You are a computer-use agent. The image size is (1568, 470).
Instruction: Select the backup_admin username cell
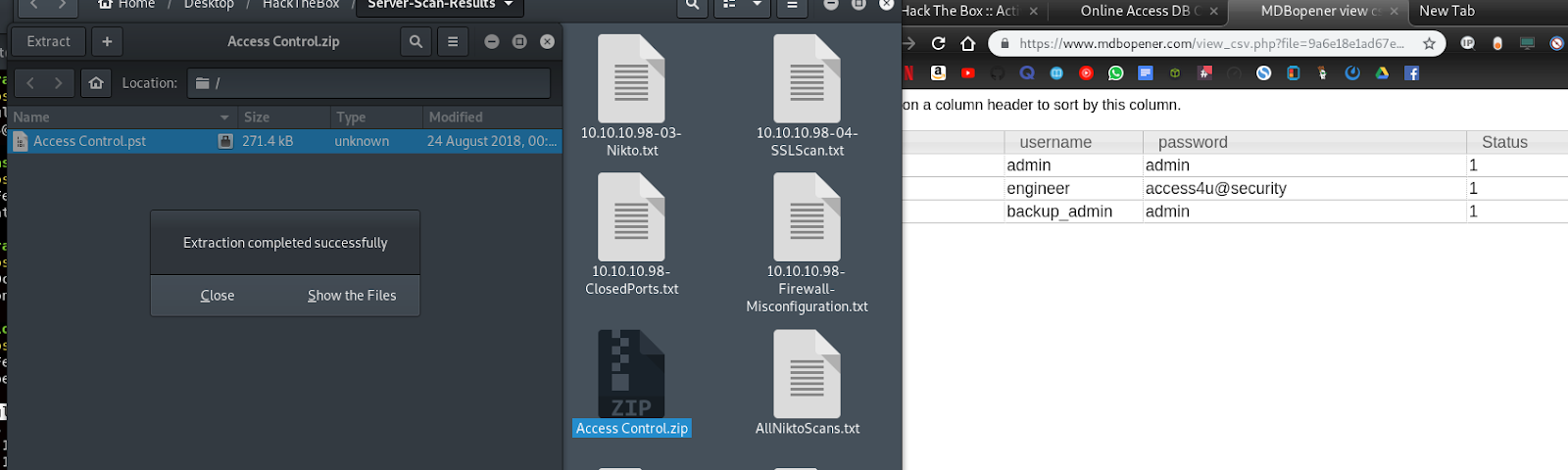click(1074, 211)
